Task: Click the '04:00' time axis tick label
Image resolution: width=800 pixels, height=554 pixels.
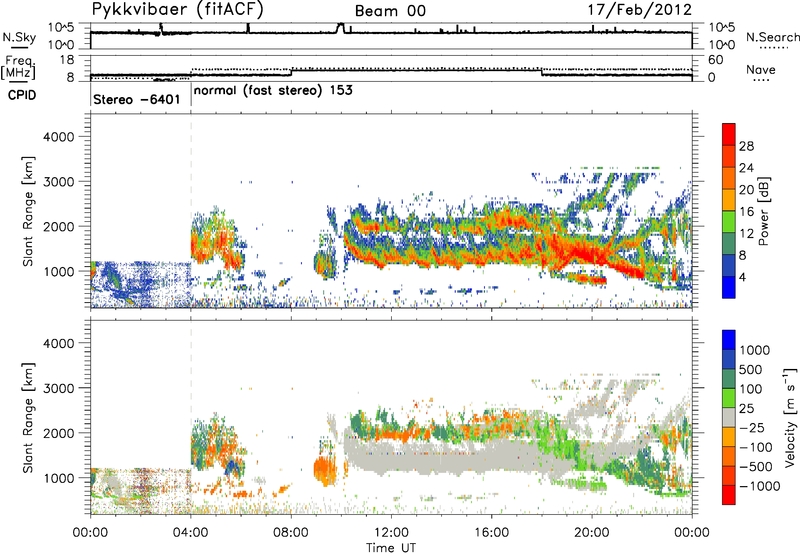Action: 190,533
